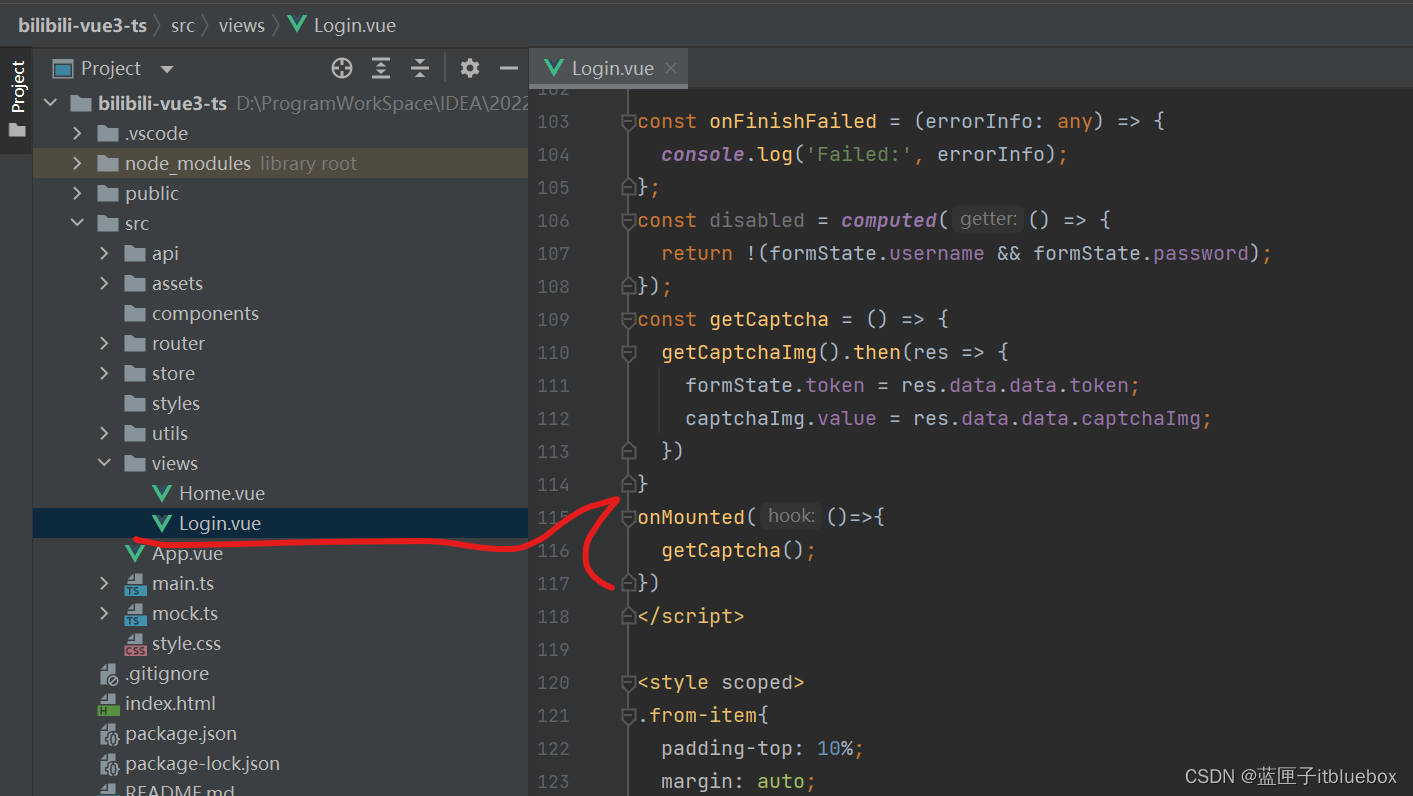
Task: Click the Expand All icon in Project panel
Action: coord(381,68)
